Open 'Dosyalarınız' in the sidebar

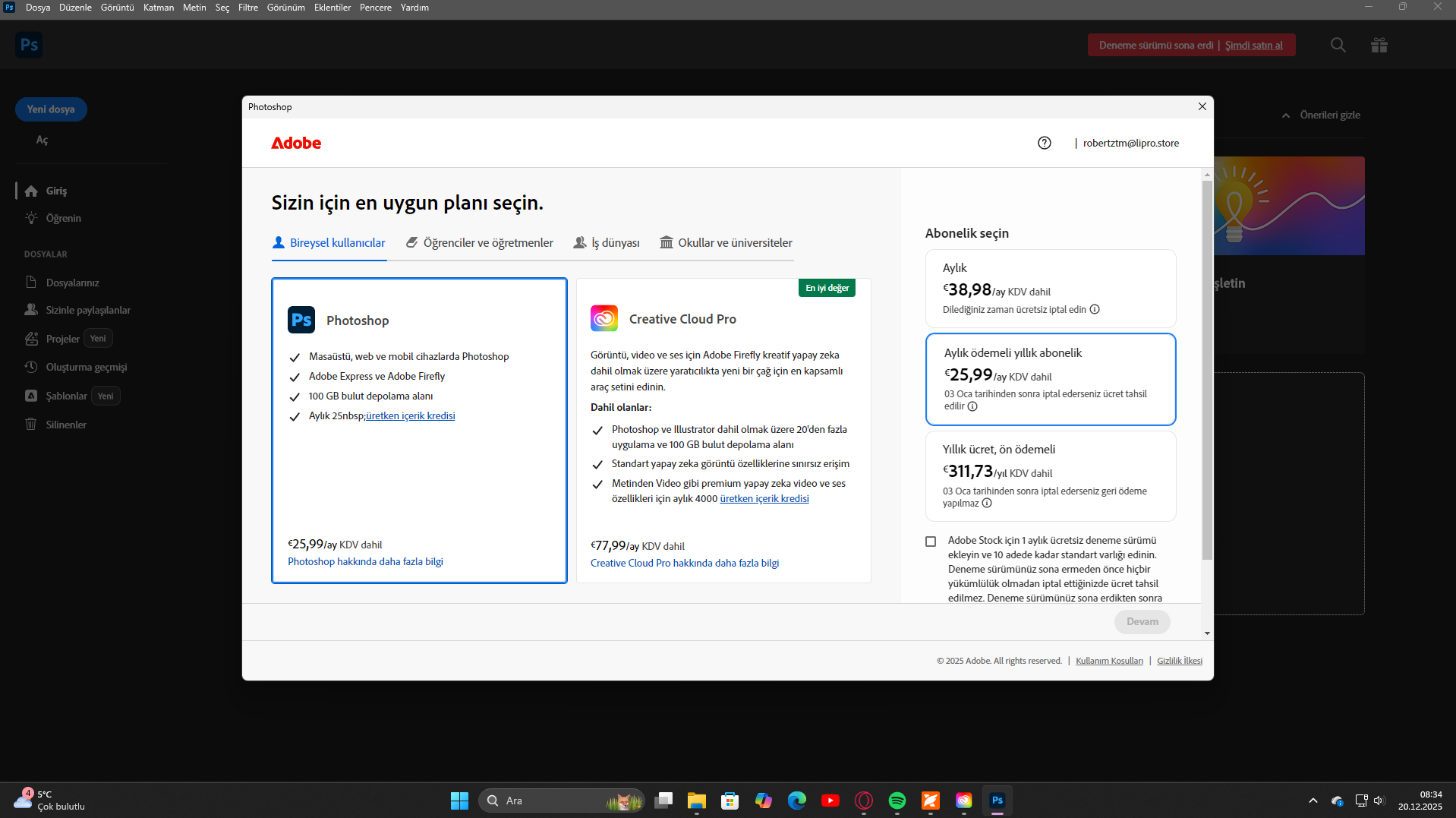pos(72,283)
